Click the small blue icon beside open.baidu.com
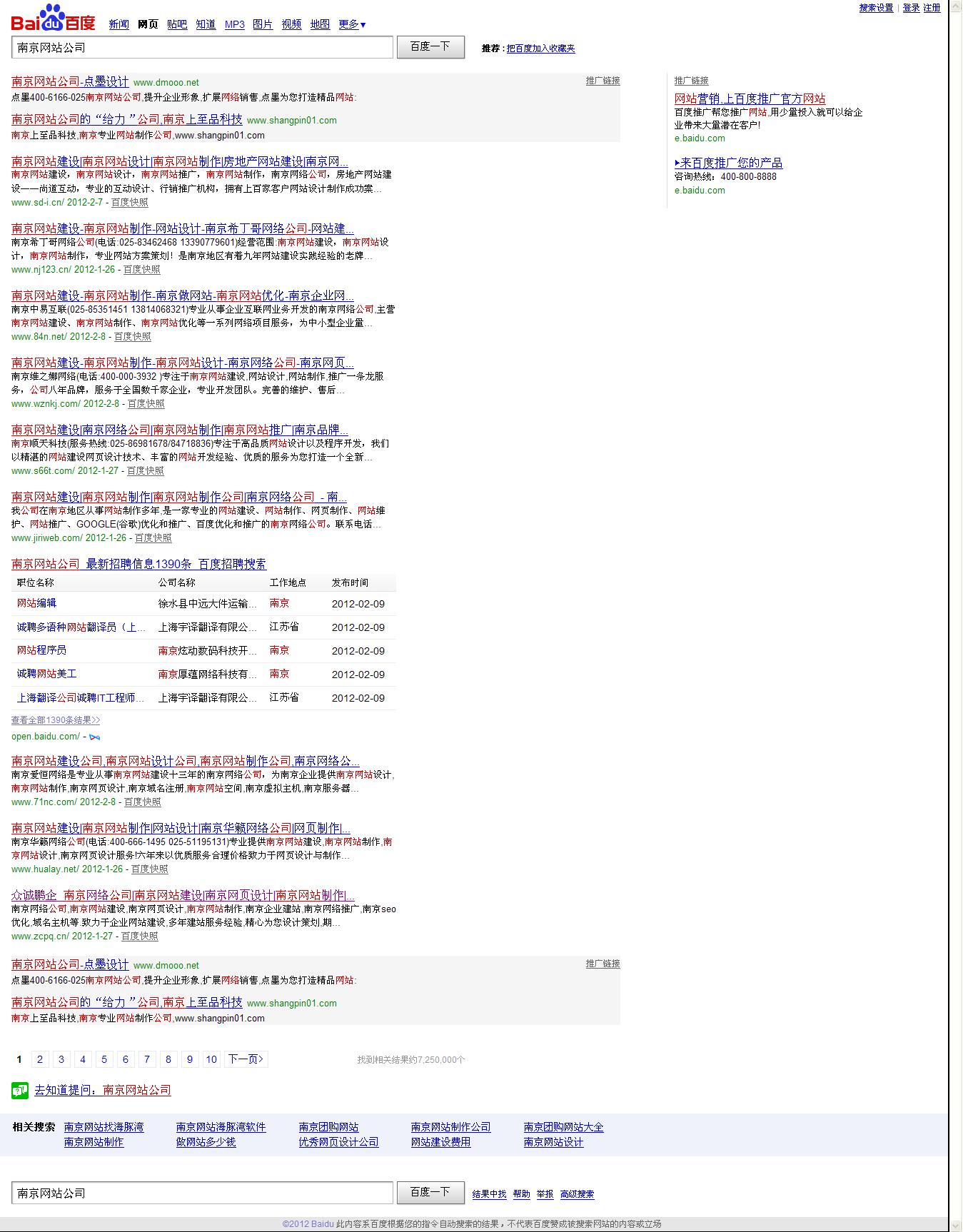 (94, 737)
